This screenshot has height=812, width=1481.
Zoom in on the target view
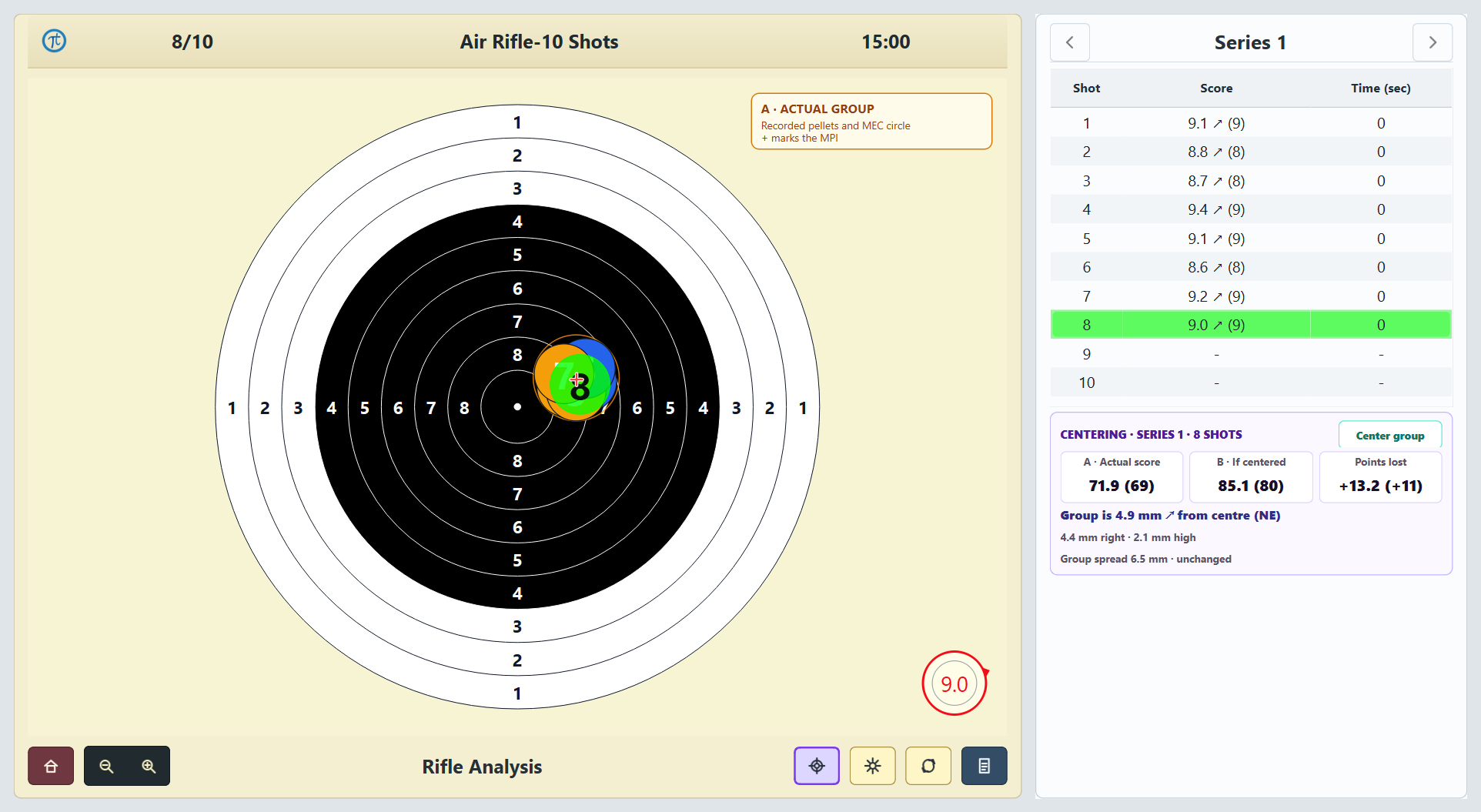(149, 766)
